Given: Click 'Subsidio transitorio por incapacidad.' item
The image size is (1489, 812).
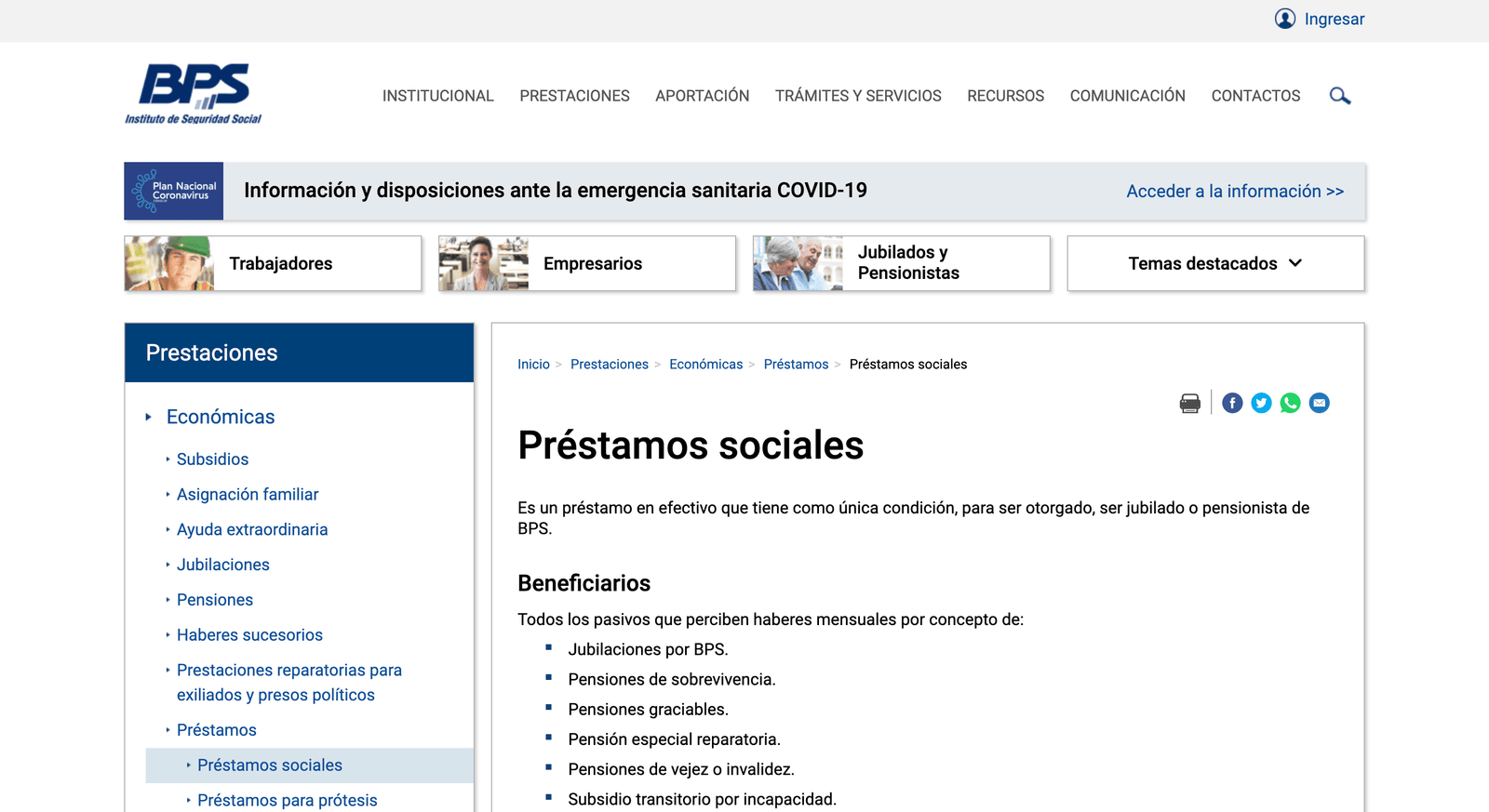Looking at the screenshot, I should coord(703,799).
